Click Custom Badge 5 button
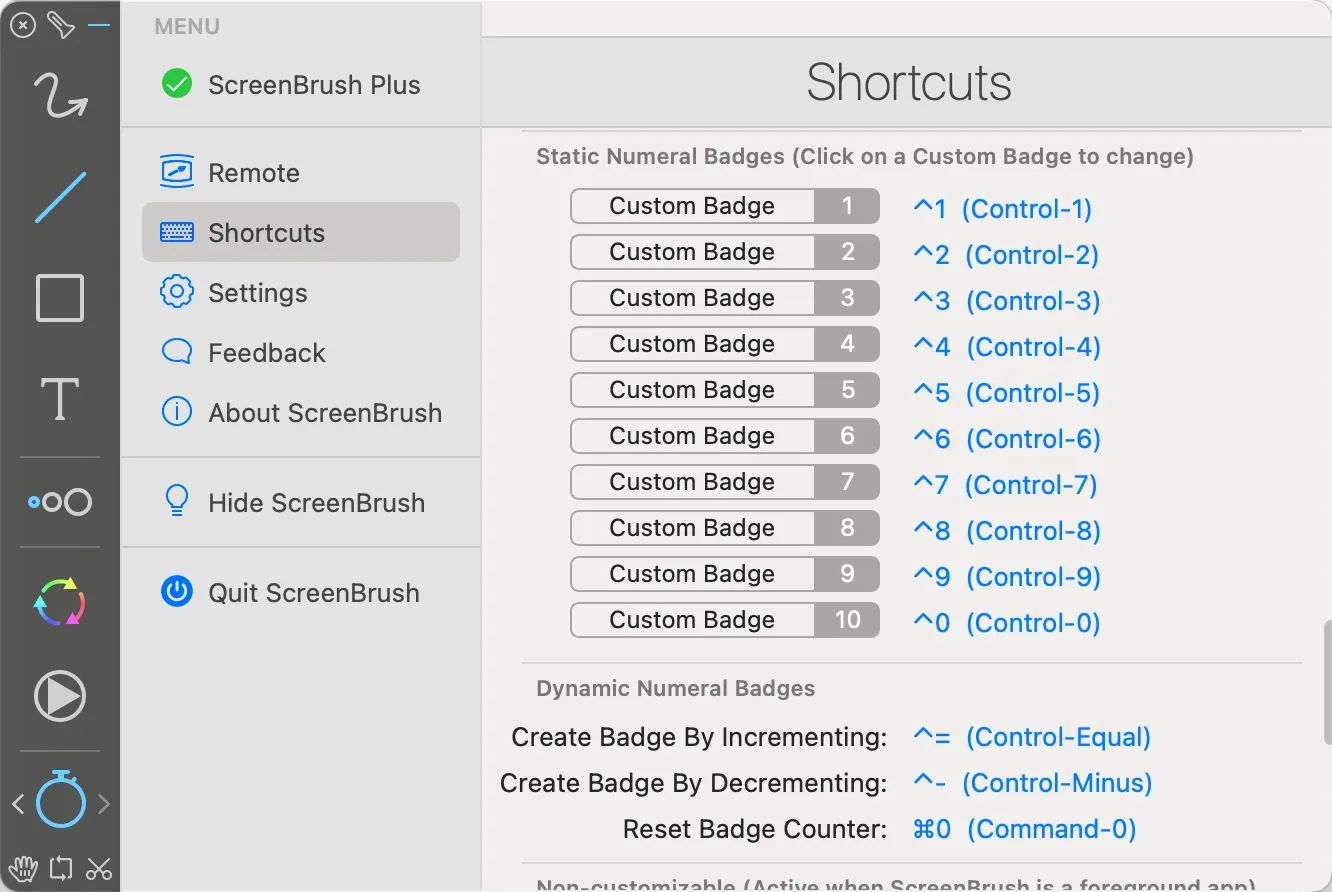The height and width of the screenshot is (892, 1332). point(725,391)
